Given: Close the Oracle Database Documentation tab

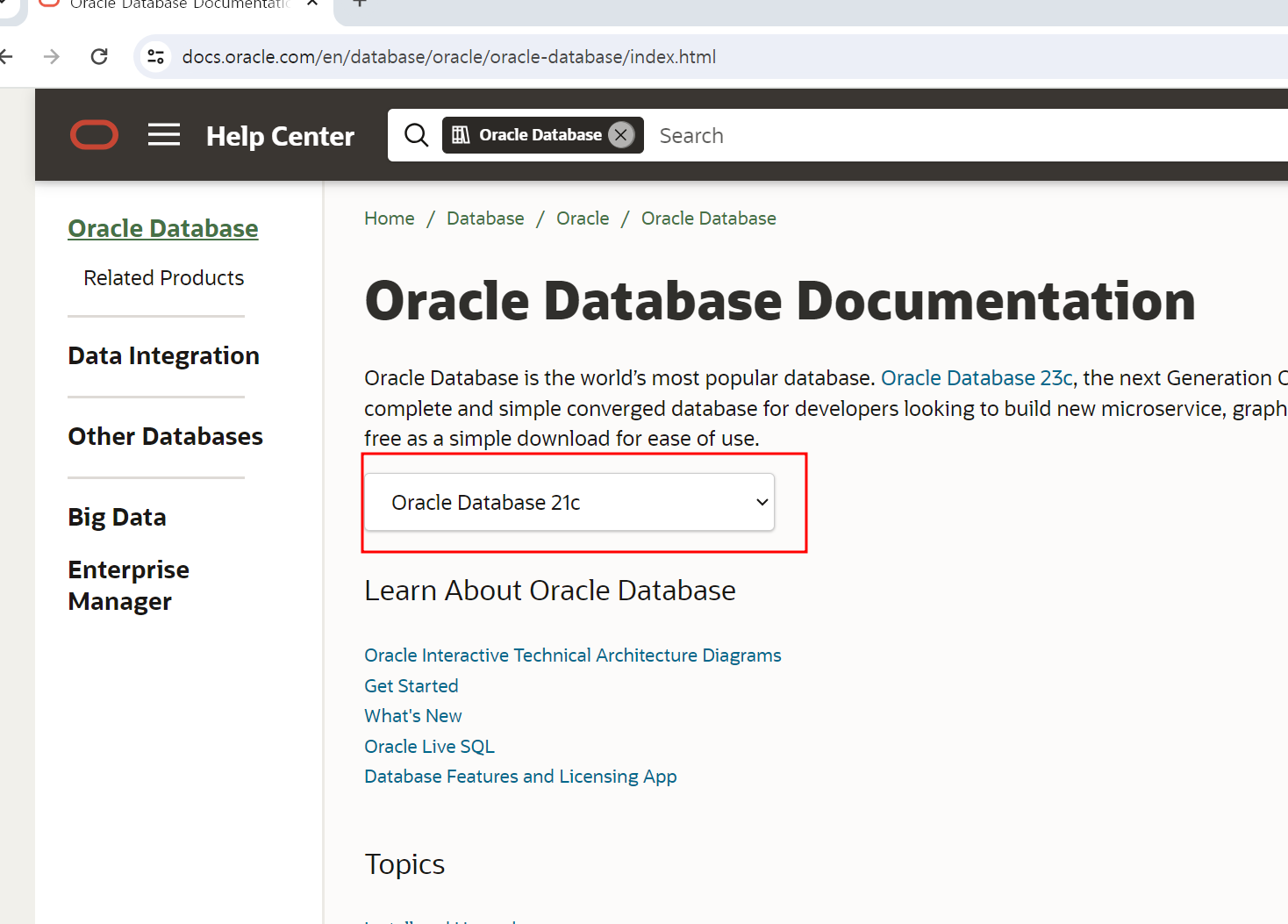Looking at the screenshot, I should coord(312,4).
